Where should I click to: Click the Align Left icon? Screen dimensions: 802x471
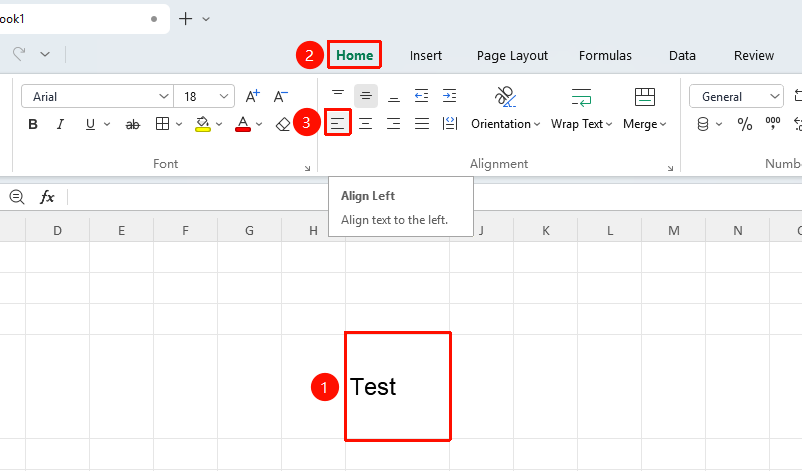[x=338, y=123]
